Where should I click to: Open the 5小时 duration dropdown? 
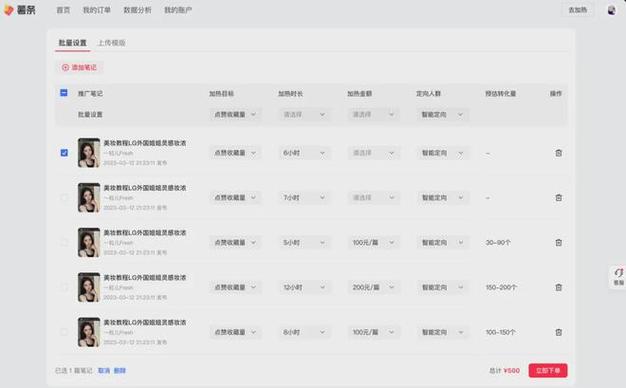(304, 242)
